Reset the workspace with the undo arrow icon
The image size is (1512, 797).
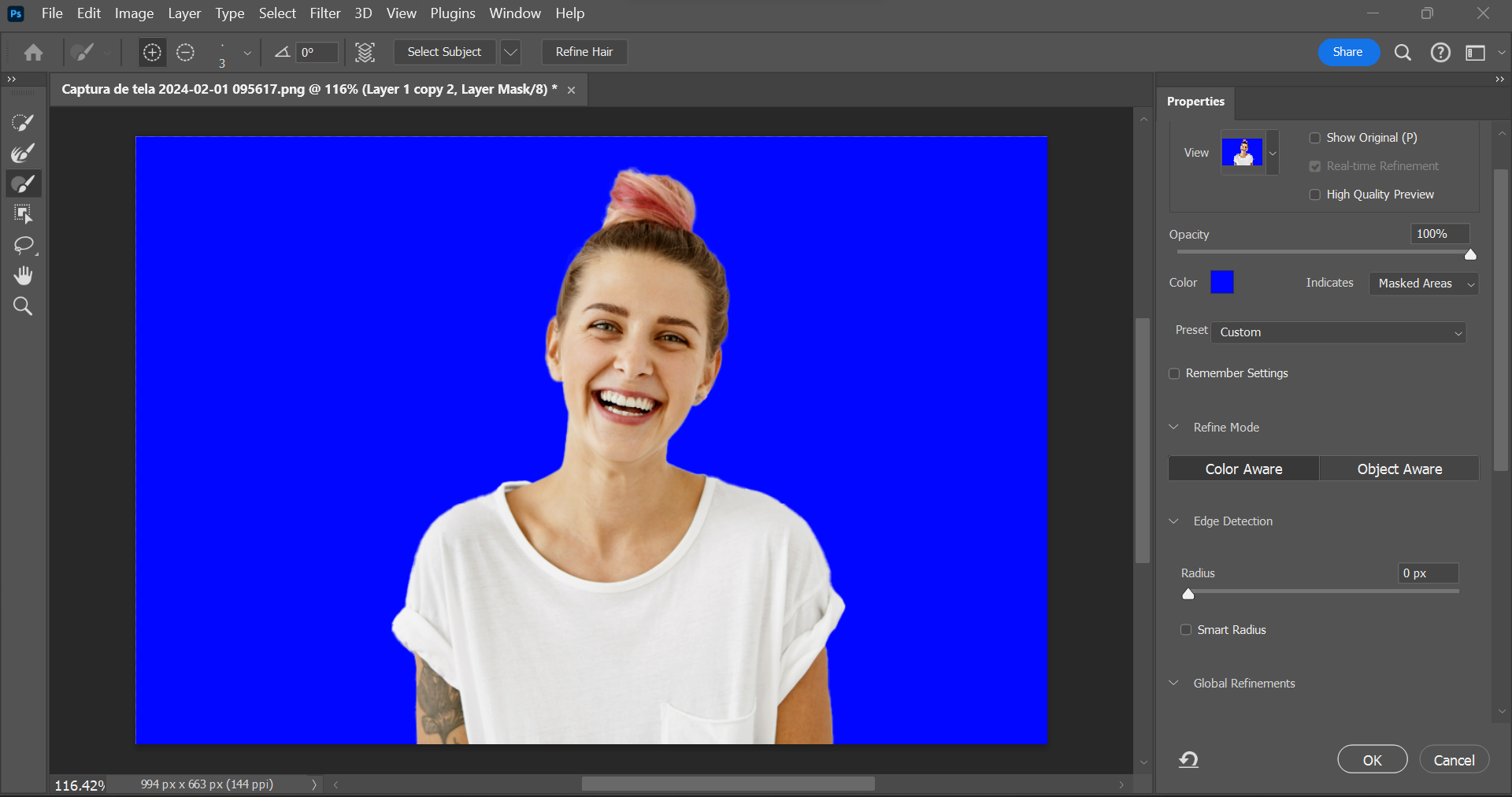coord(1188,759)
